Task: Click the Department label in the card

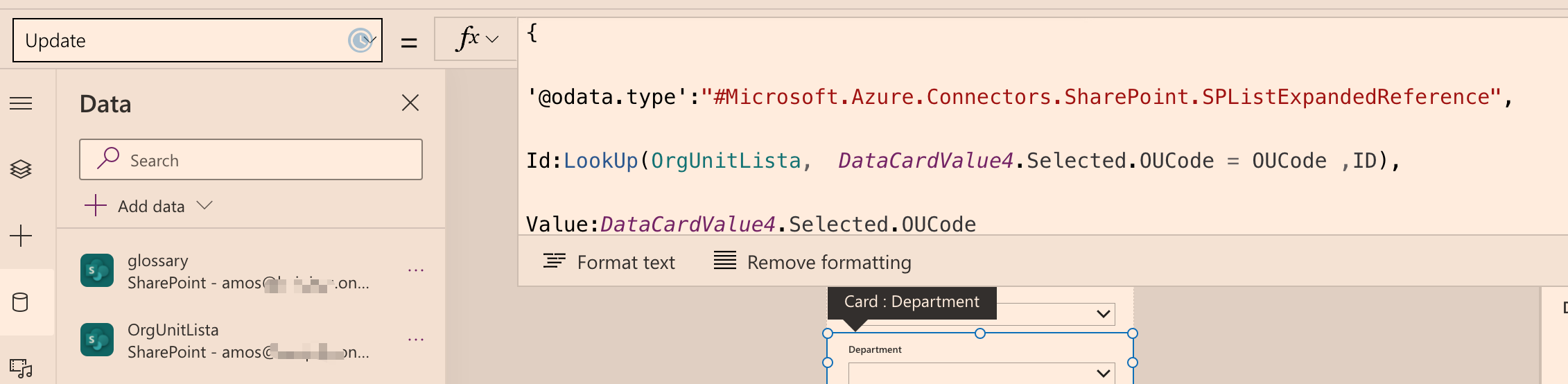Action: pos(875,349)
